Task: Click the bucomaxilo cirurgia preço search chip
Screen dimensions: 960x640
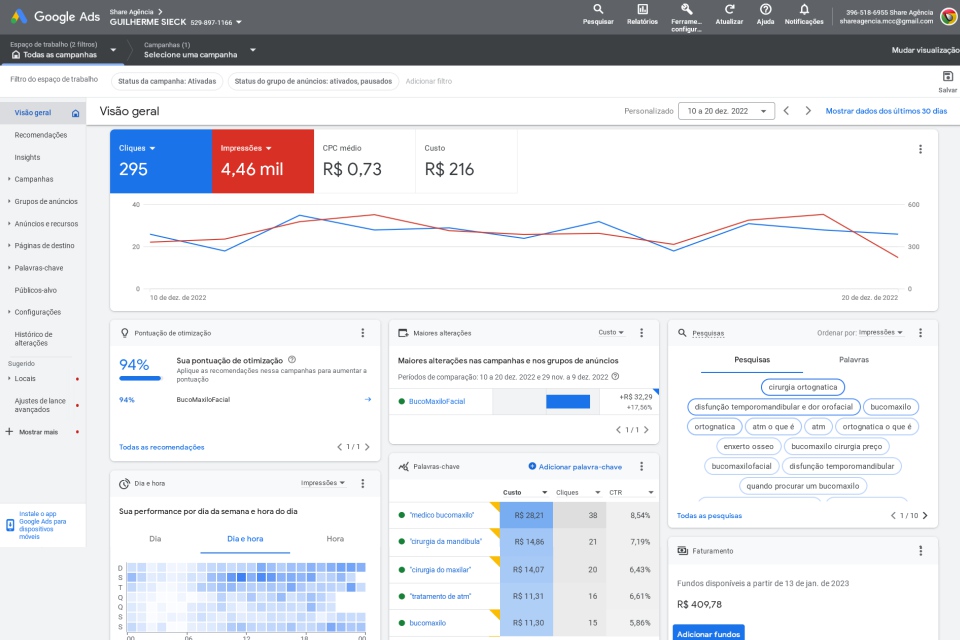Action: pos(836,446)
